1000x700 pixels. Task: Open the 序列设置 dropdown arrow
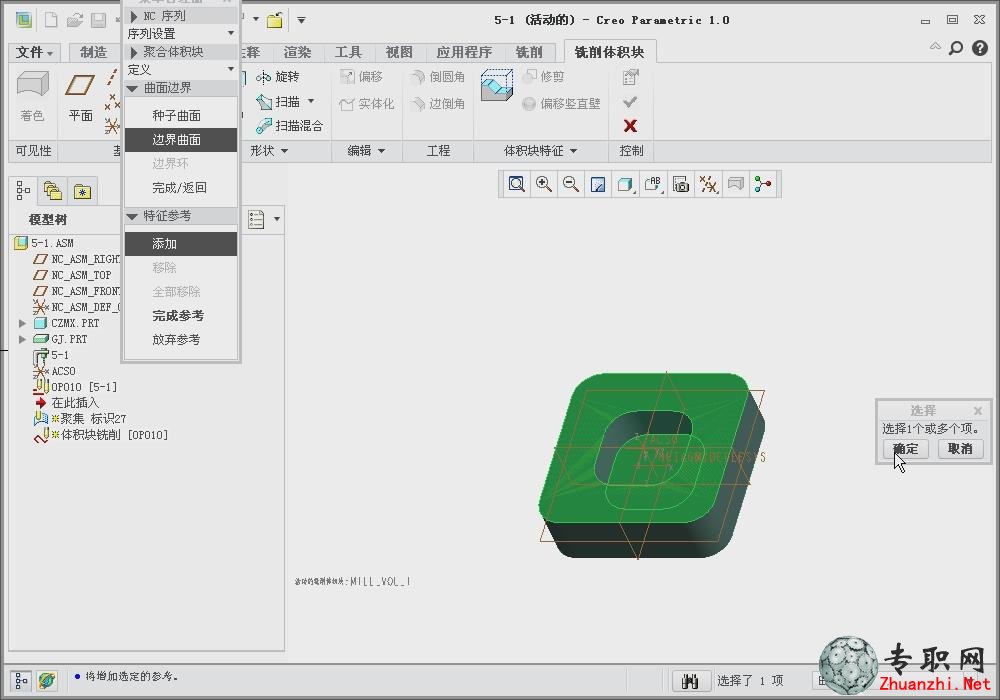[x=230, y=33]
